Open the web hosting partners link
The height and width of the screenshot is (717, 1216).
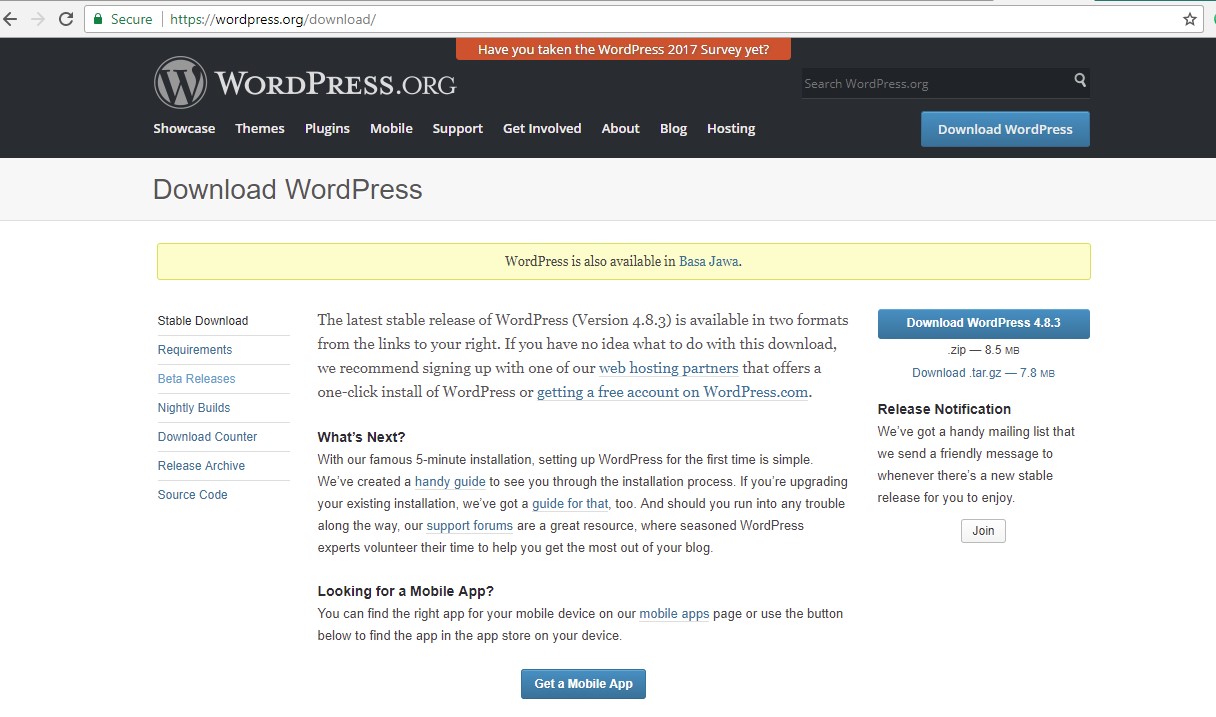(668, 368)
